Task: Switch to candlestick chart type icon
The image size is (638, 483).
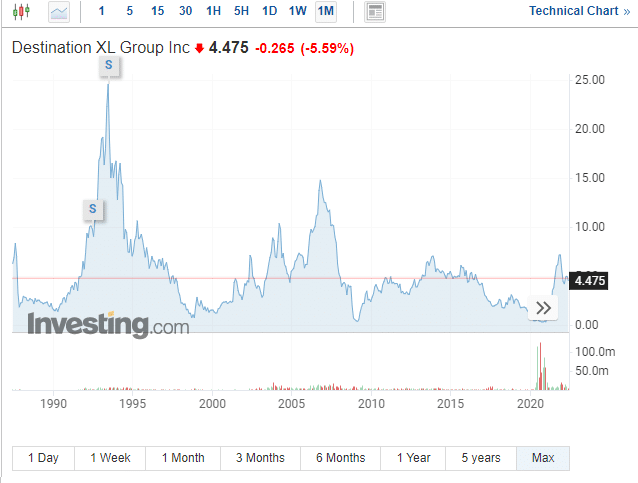Action: point(21,11)
